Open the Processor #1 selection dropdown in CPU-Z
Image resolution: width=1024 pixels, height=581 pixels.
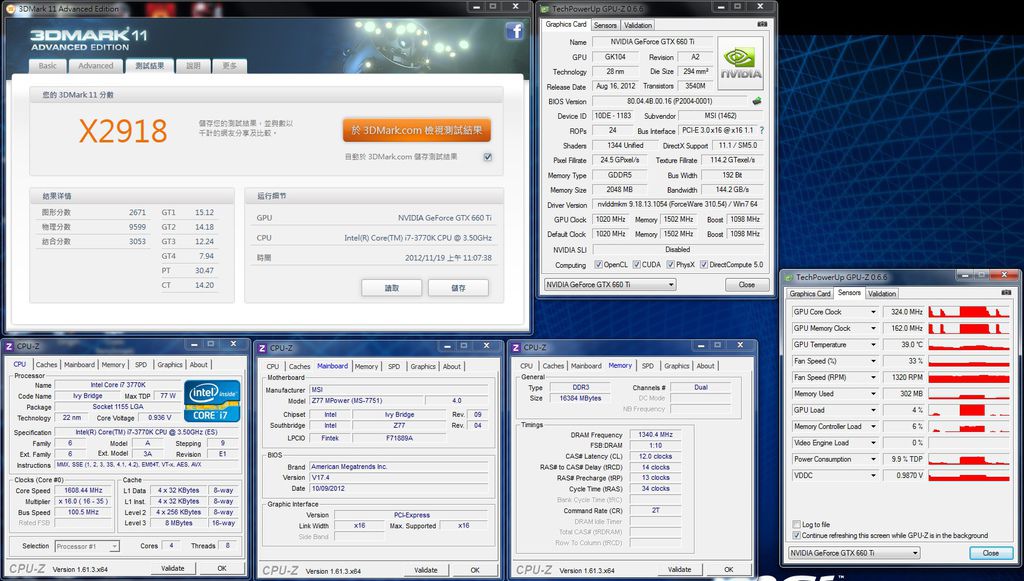[87, 546]
